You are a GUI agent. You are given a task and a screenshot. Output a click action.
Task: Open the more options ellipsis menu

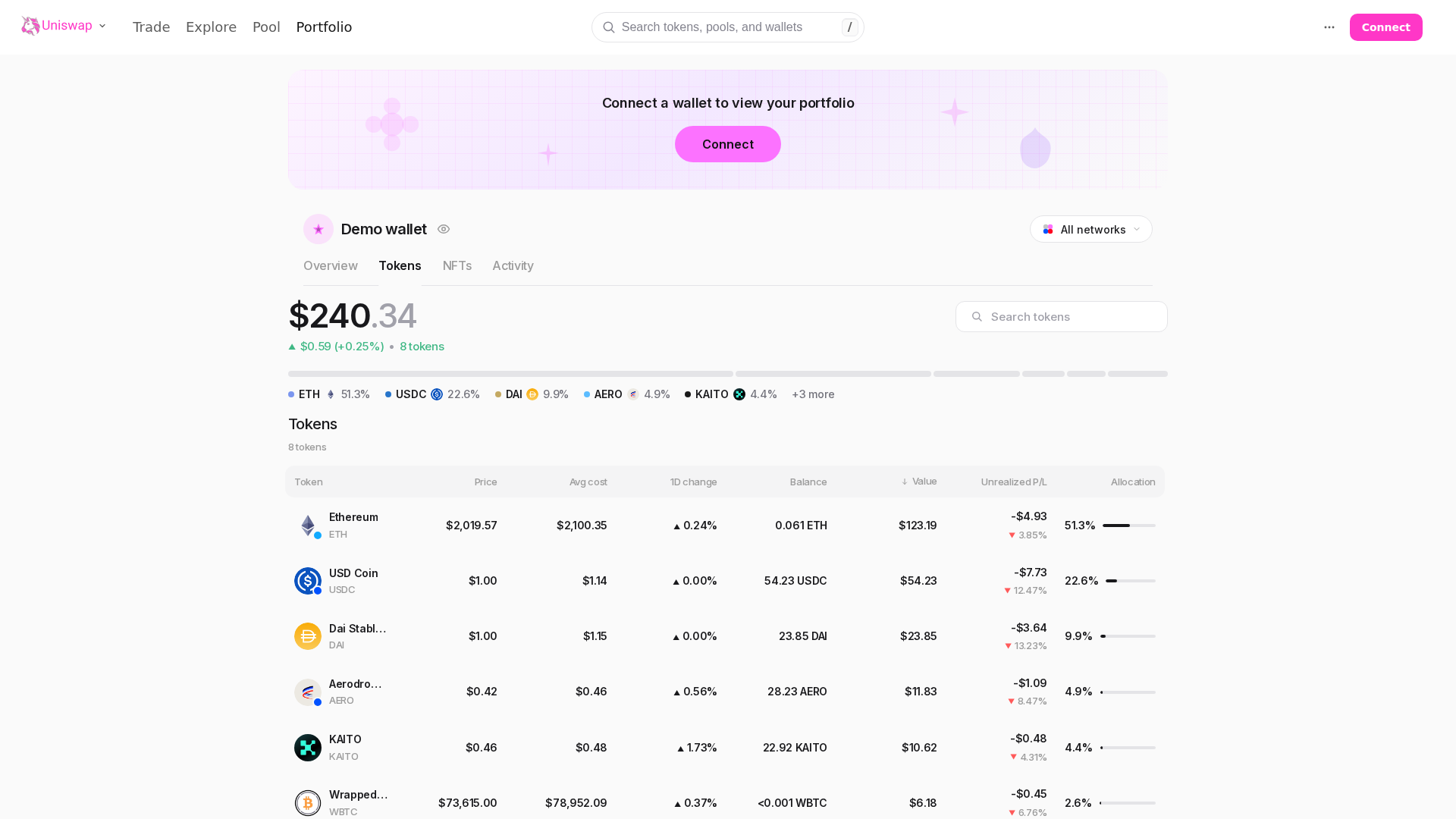tap(1329, 27)
